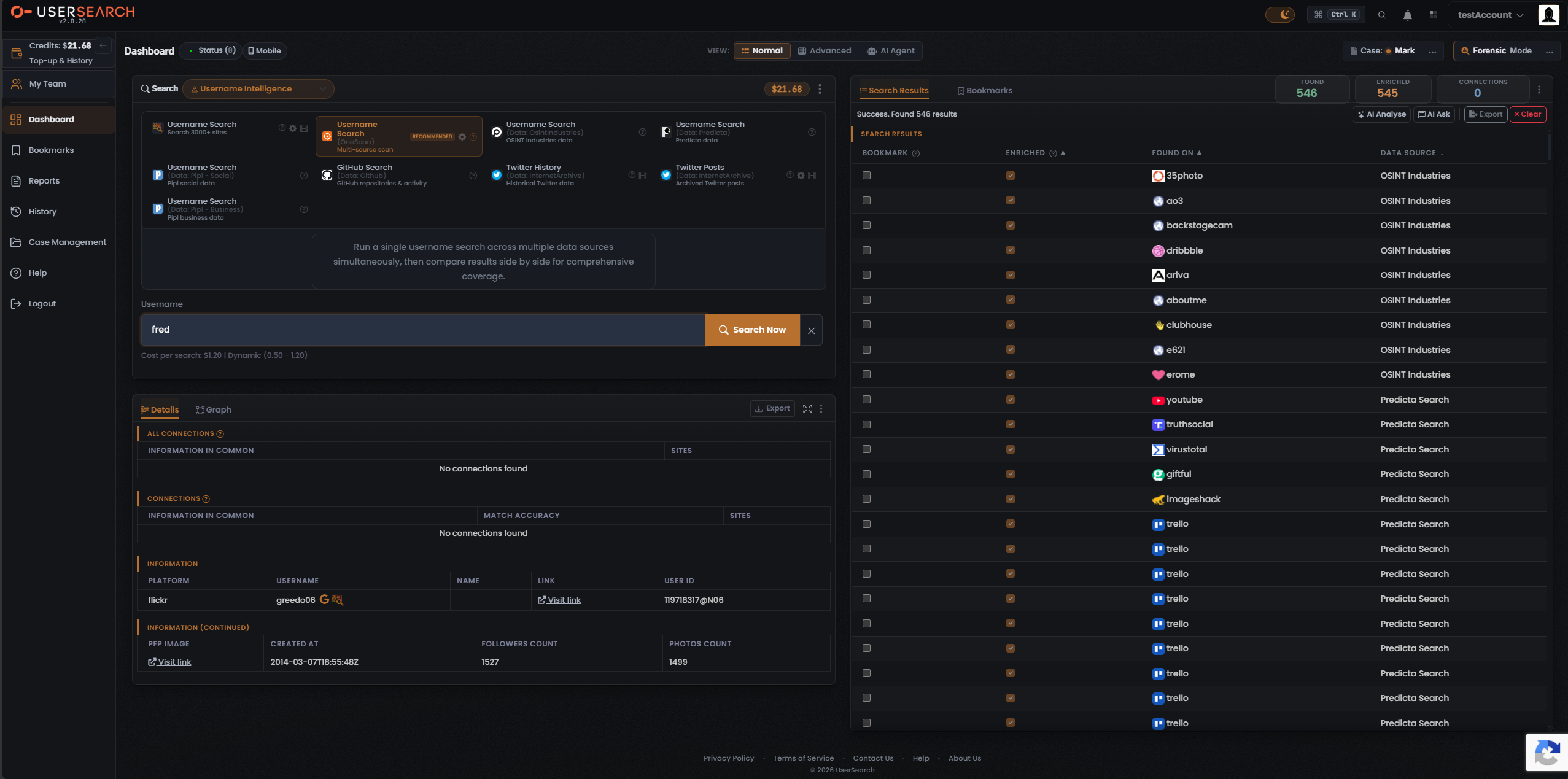Enable Forensic Mode
This screenshot has height=779, width=1568.
click(1496, 51)
